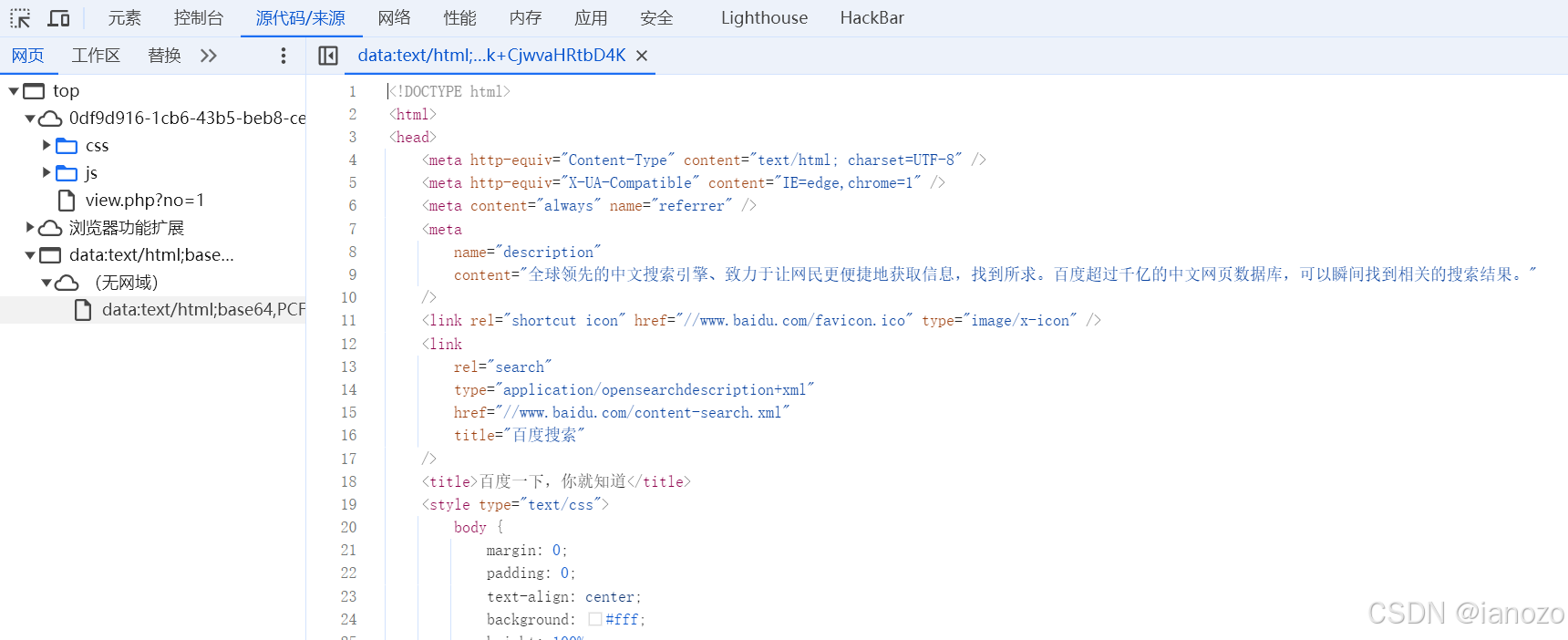Click the style type="text/css" line

point(516,505)
